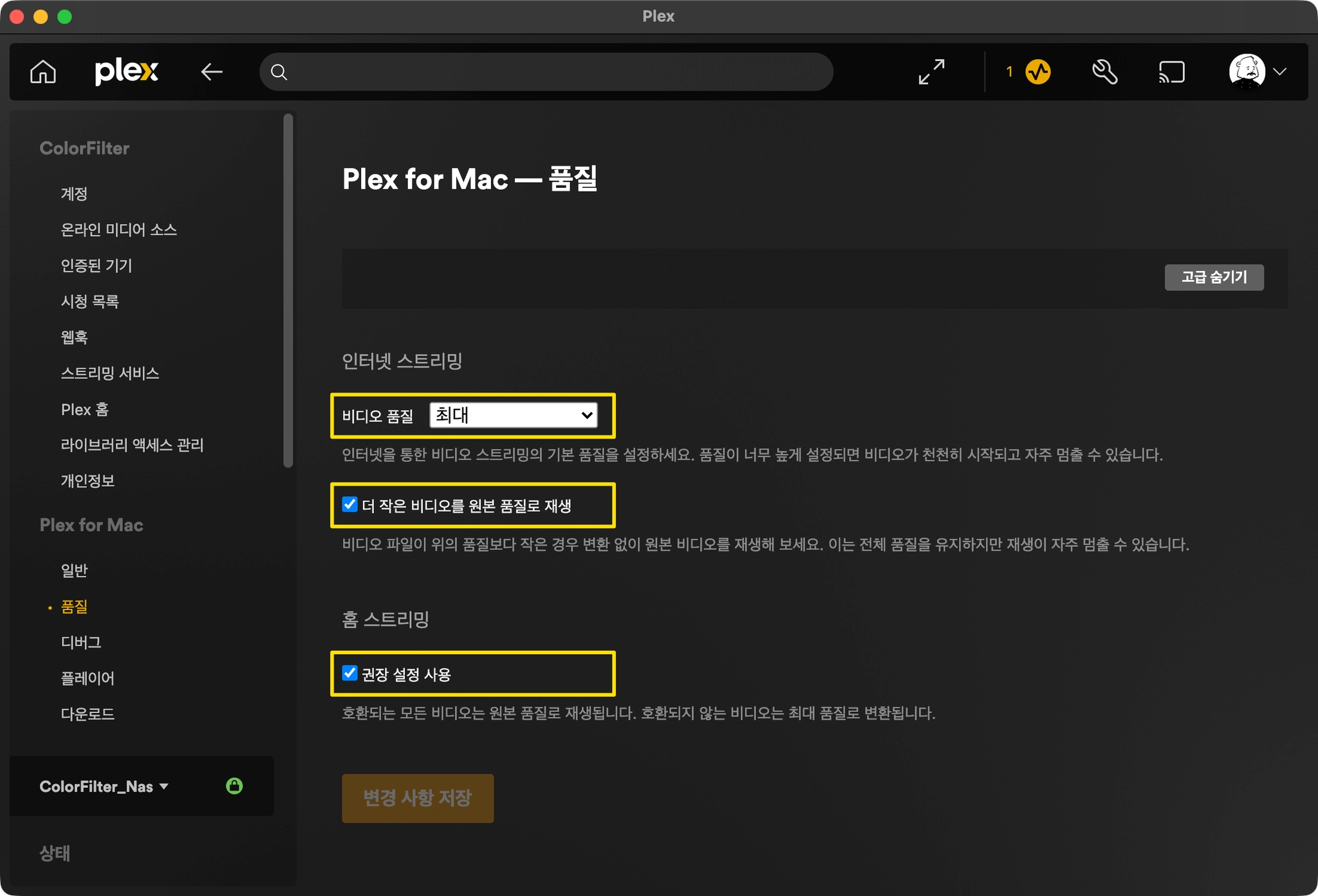Click into the search field
This screenshot has height=896, width=1318.
click(x=553, y=72)
